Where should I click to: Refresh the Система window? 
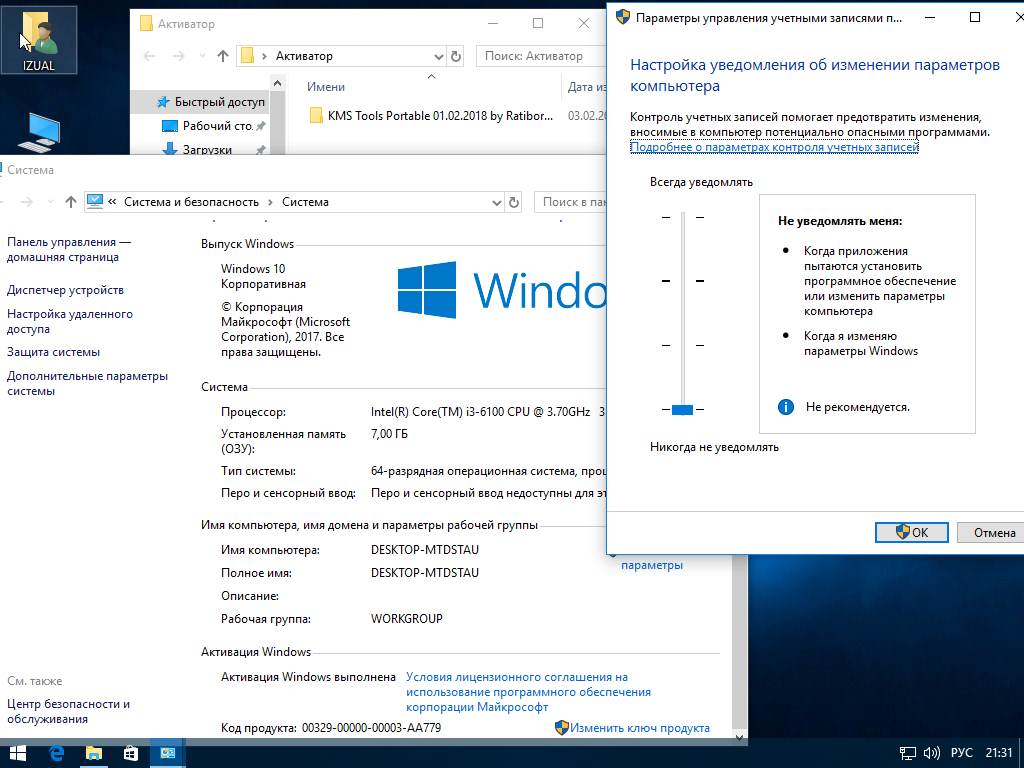(514, 202)
